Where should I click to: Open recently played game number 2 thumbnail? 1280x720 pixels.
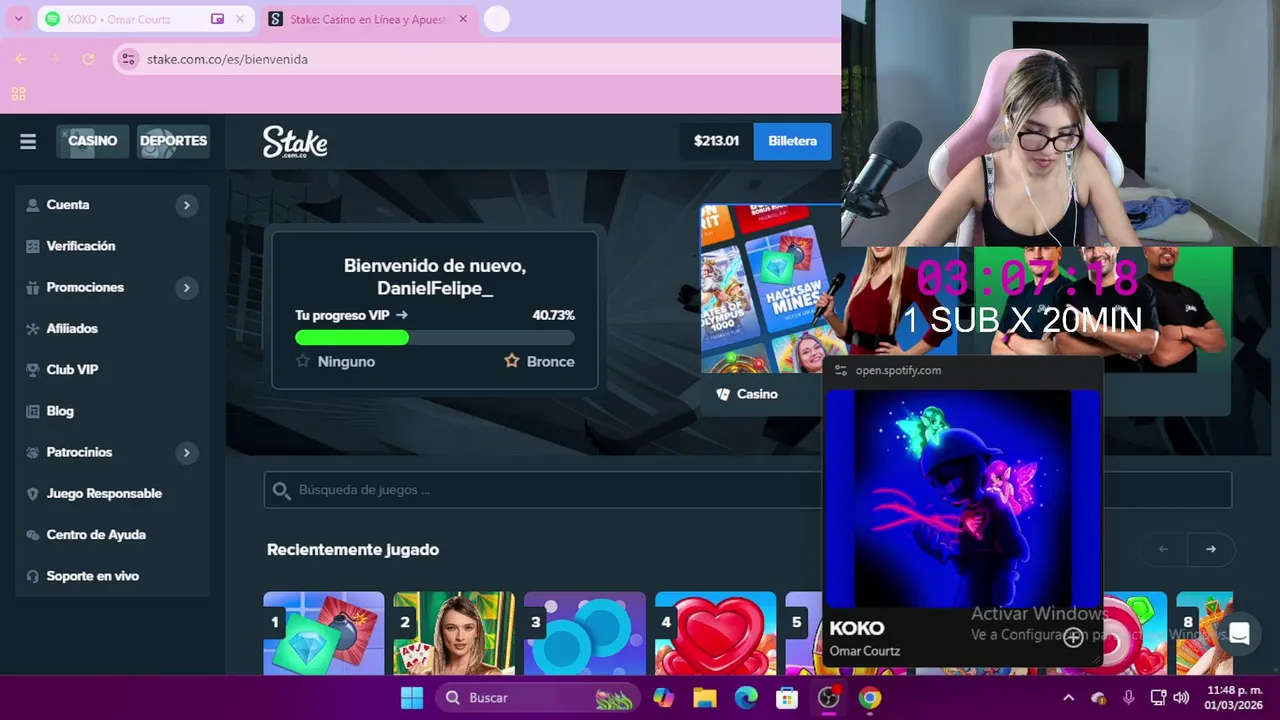[x=454, y=633]
